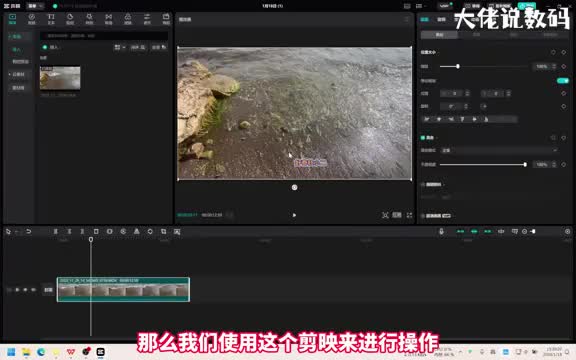Click the opacity percentage stepper arrows
576x360 pixels.
(x=554, y=165)
